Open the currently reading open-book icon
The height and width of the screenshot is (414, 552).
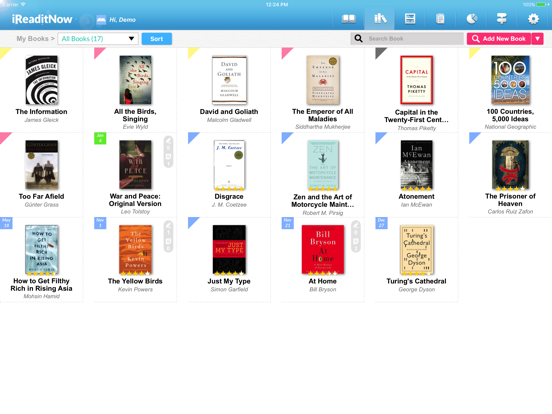click(349, 19)
